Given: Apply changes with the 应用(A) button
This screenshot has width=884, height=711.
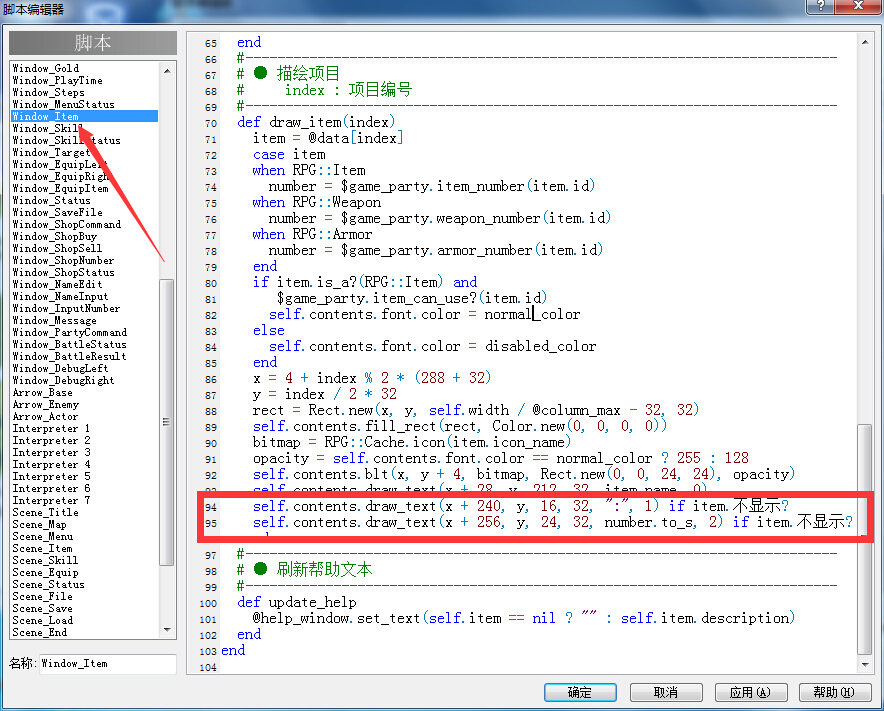Looking at the screenshot, I should (750, 692).
